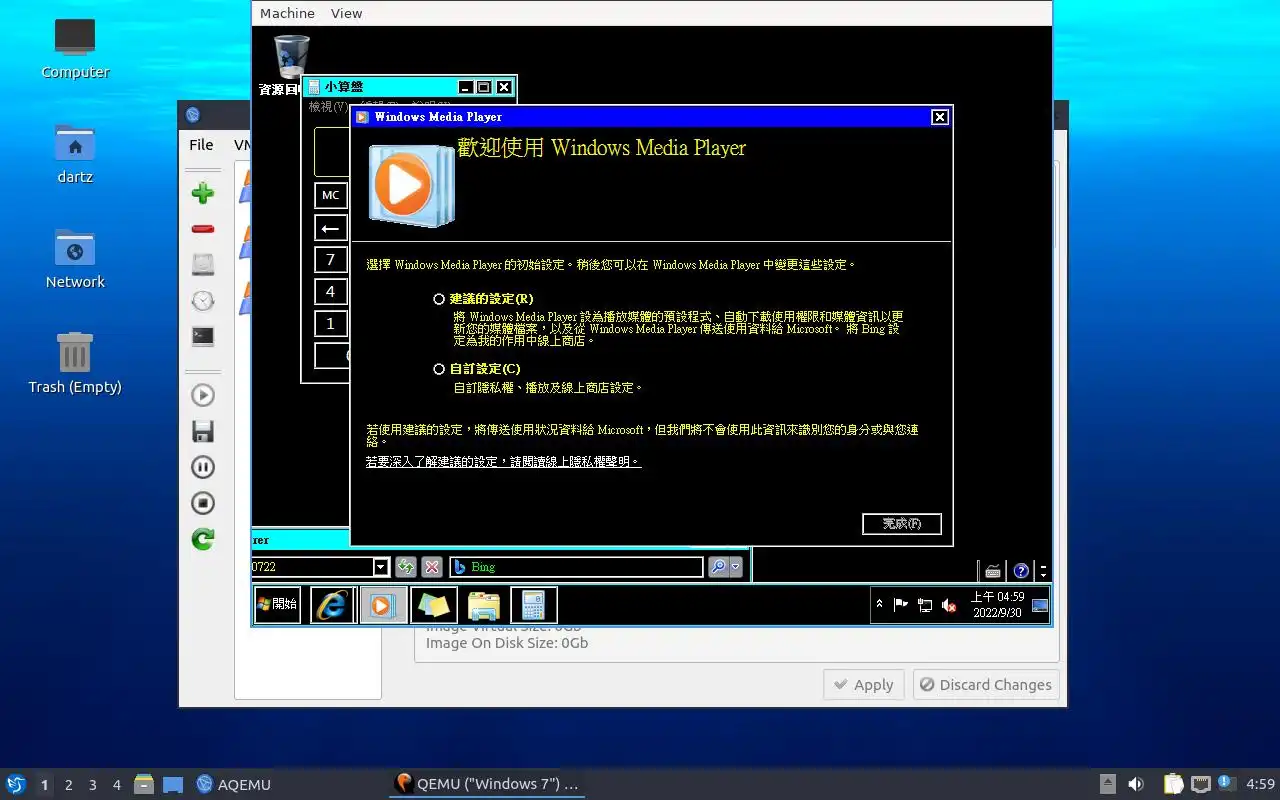Reset the VM with green refresh icon

click(203, 539)
